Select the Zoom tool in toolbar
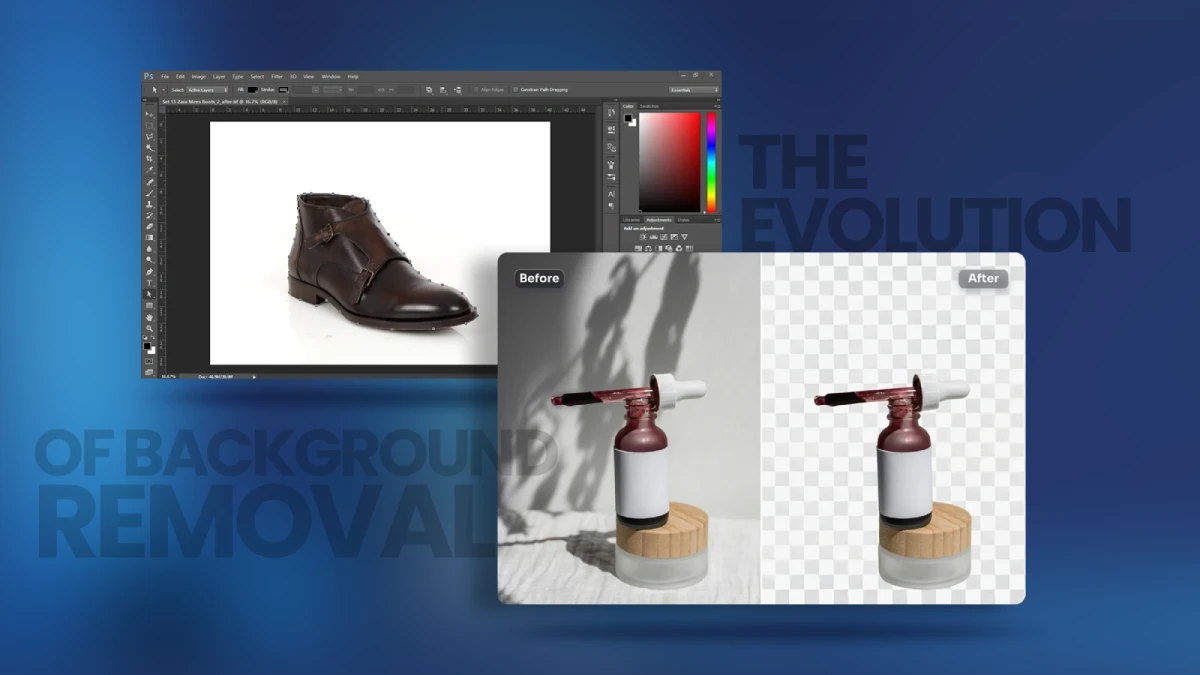 pyautogui.click(x=150, y=328)
